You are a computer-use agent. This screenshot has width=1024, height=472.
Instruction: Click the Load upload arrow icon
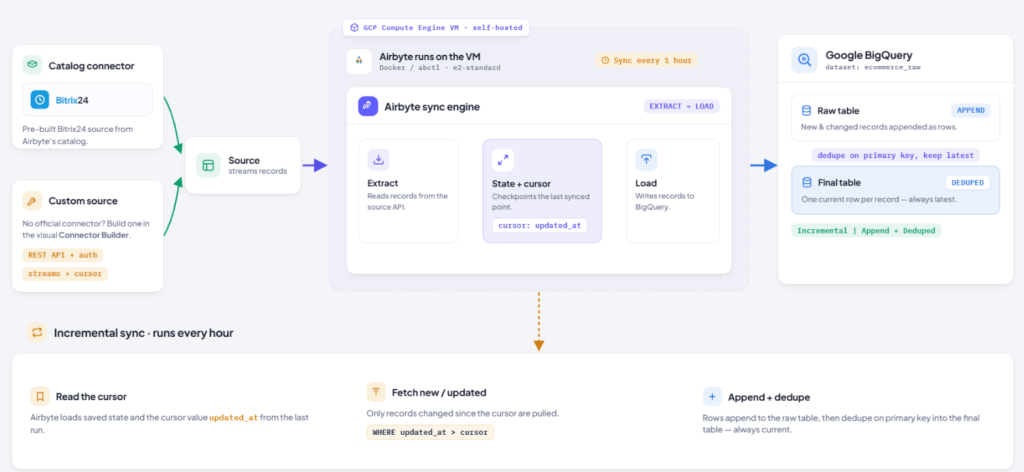(646, 159)
